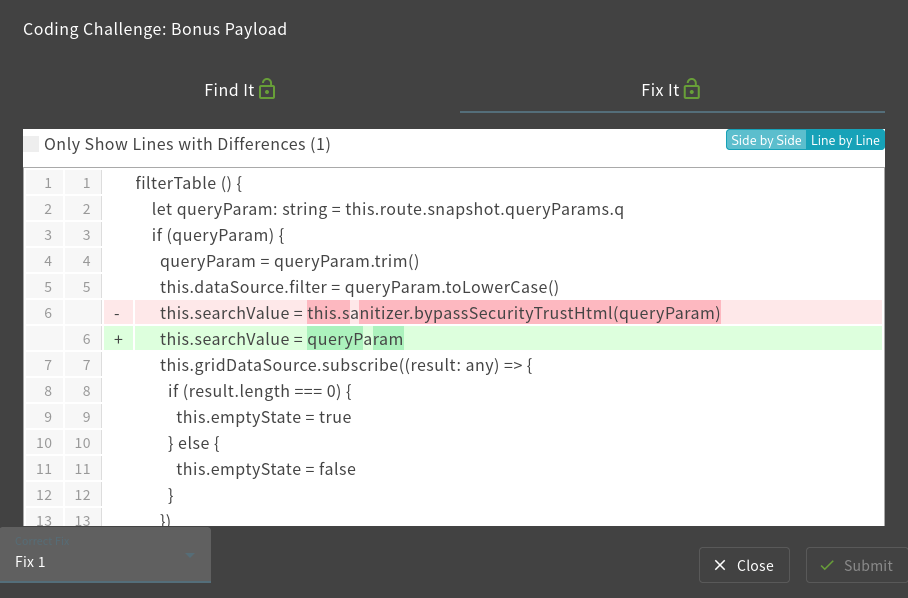Switch to the Fix It tab
Viewport: 908px width, 598px height.
(672, 90)
